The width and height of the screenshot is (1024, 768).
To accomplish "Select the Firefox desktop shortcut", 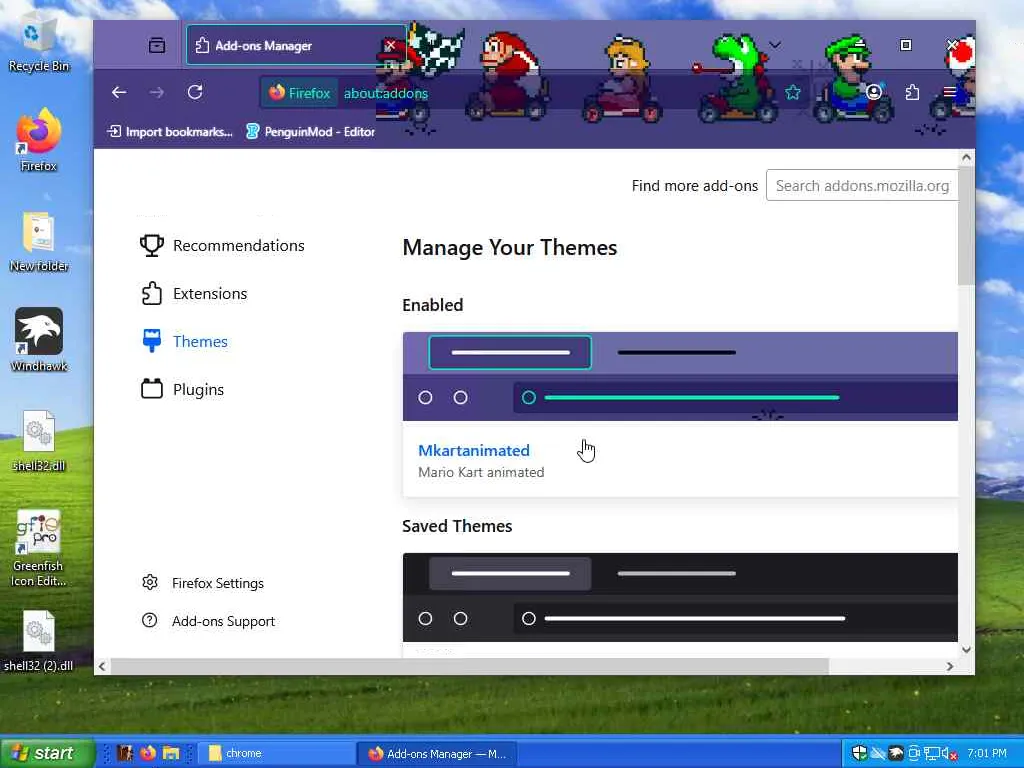I will [39, 140].
